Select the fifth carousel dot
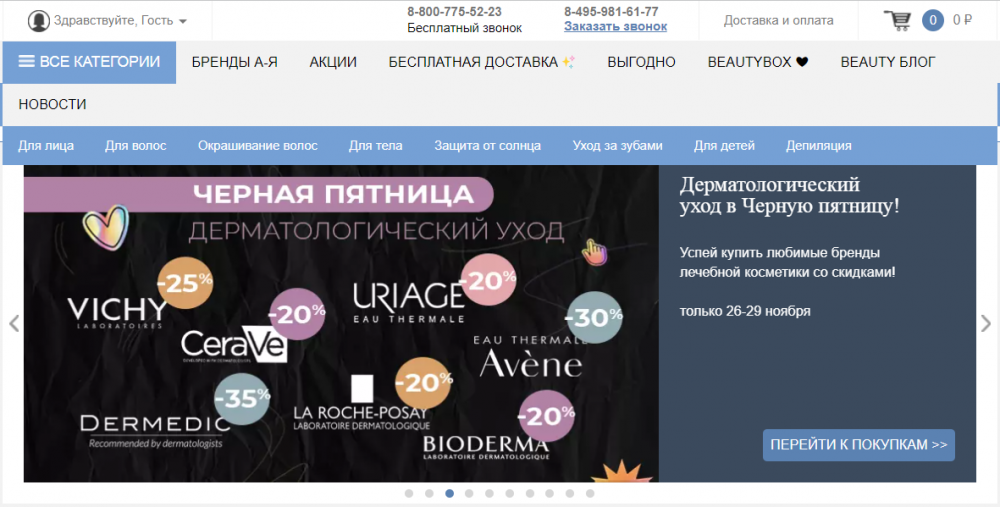This screenshot has height=507, width=1000. point(489,493)
